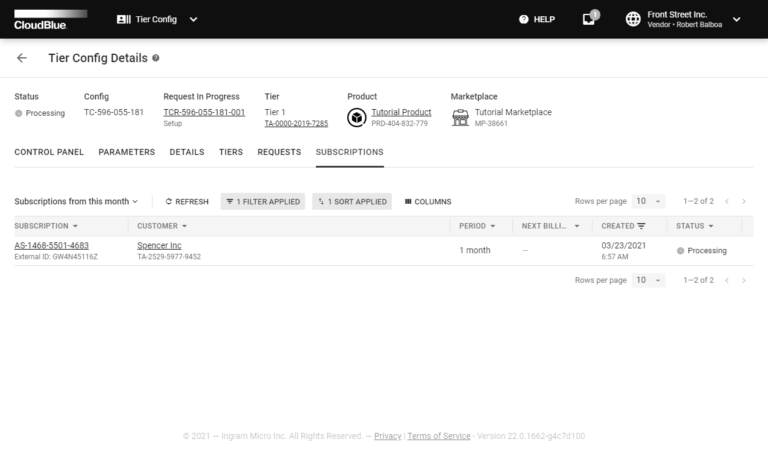Go to previous page in bottom pagination
Image resolution: width=768 pixels, height=457 pixels.
click(727, 280)
